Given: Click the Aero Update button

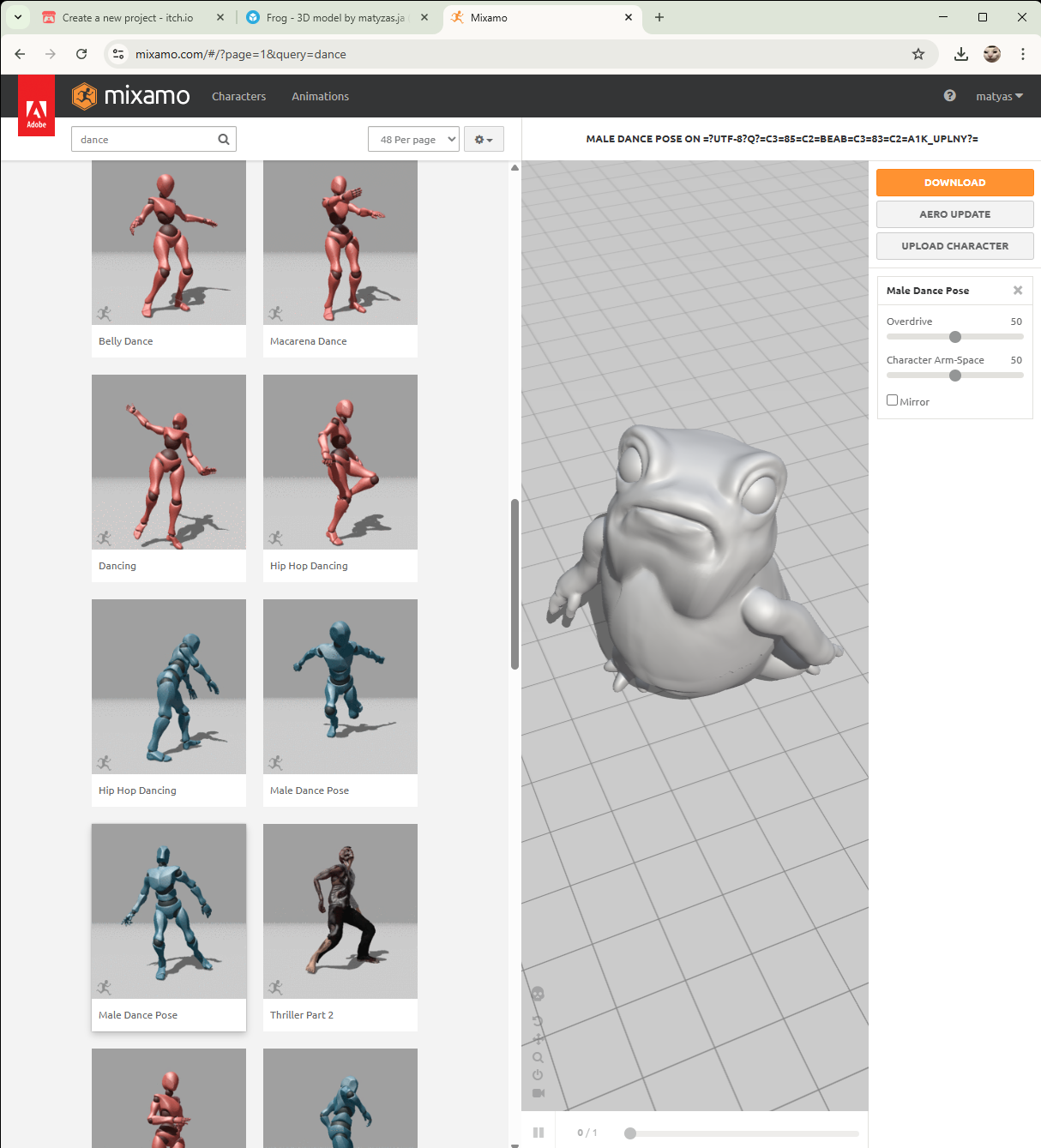Looking at the screenshot, I should (954, 214).
